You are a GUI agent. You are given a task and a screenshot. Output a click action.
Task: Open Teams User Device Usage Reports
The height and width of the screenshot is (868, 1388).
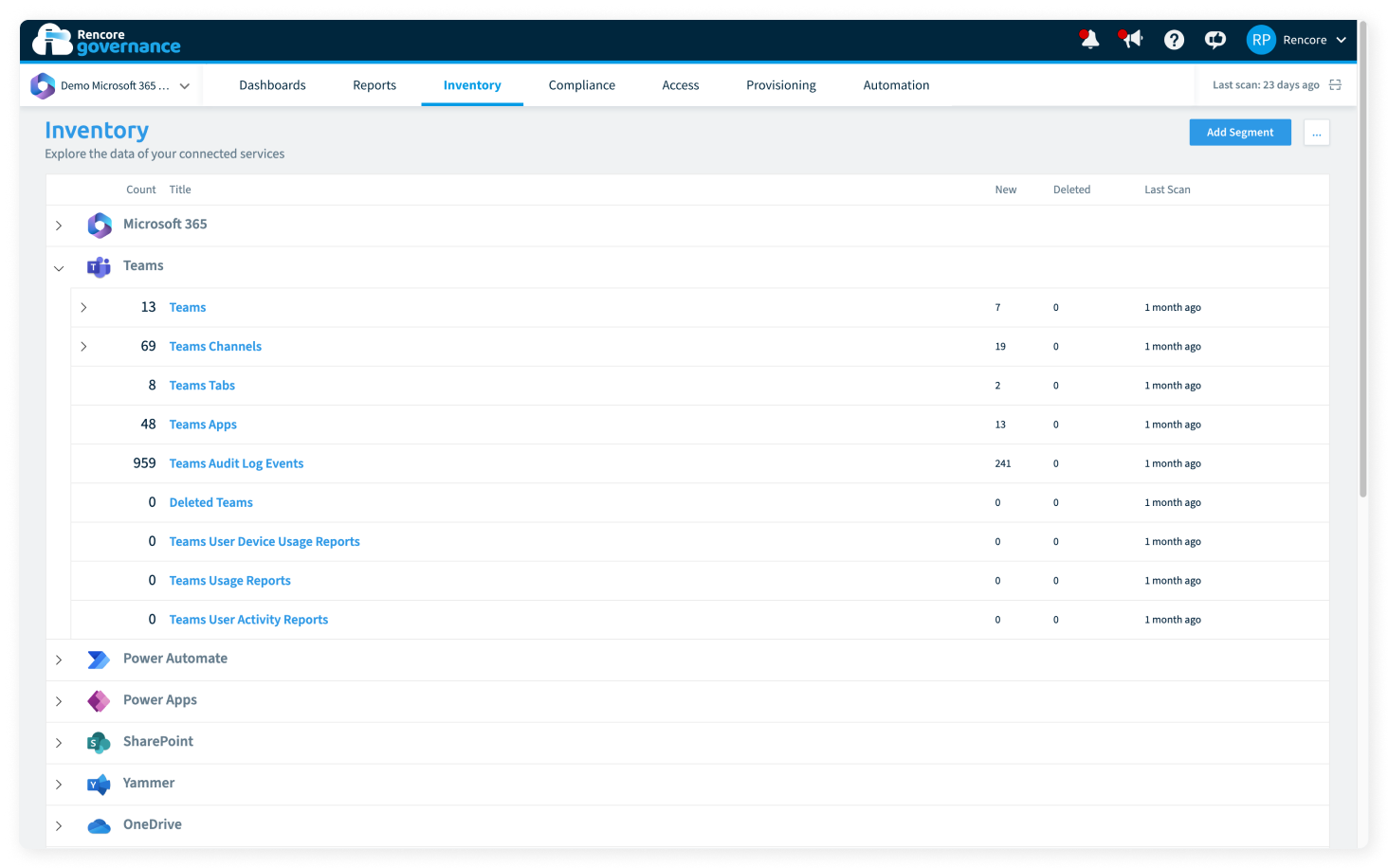point(265,542)
